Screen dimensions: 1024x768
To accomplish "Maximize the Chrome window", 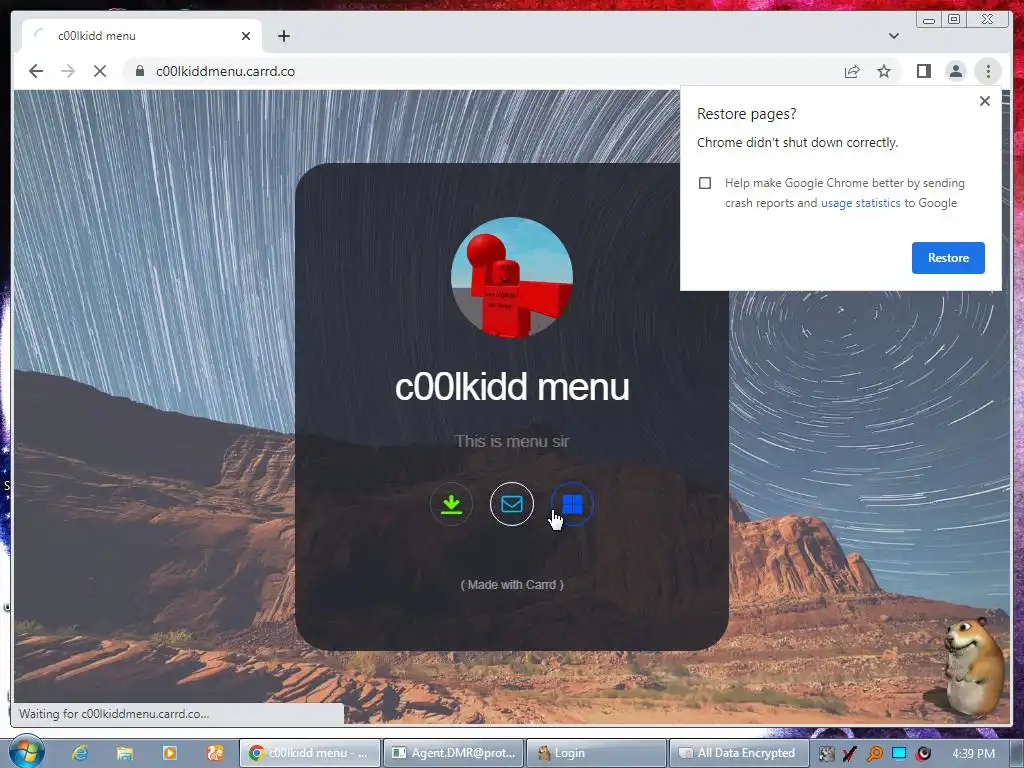I will click(x=954, y=19).
